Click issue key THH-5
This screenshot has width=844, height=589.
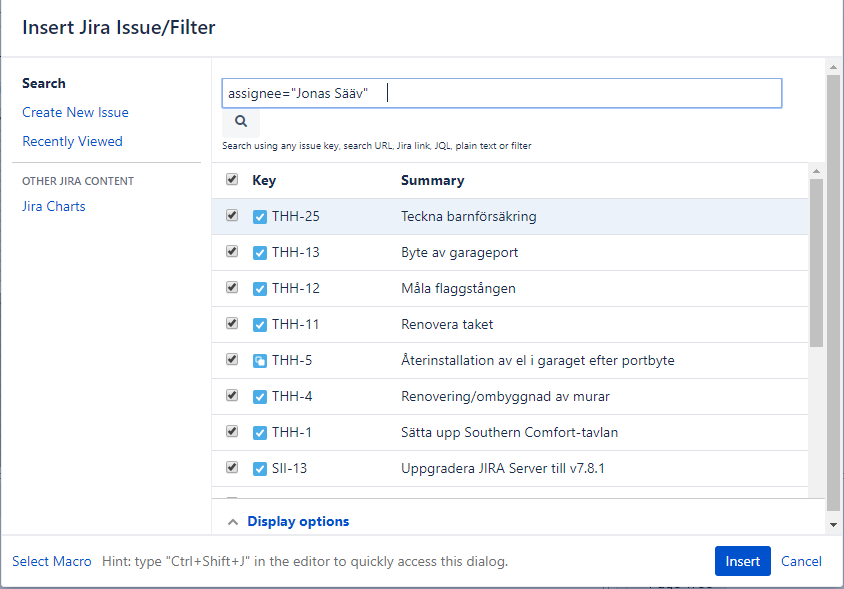292,360
